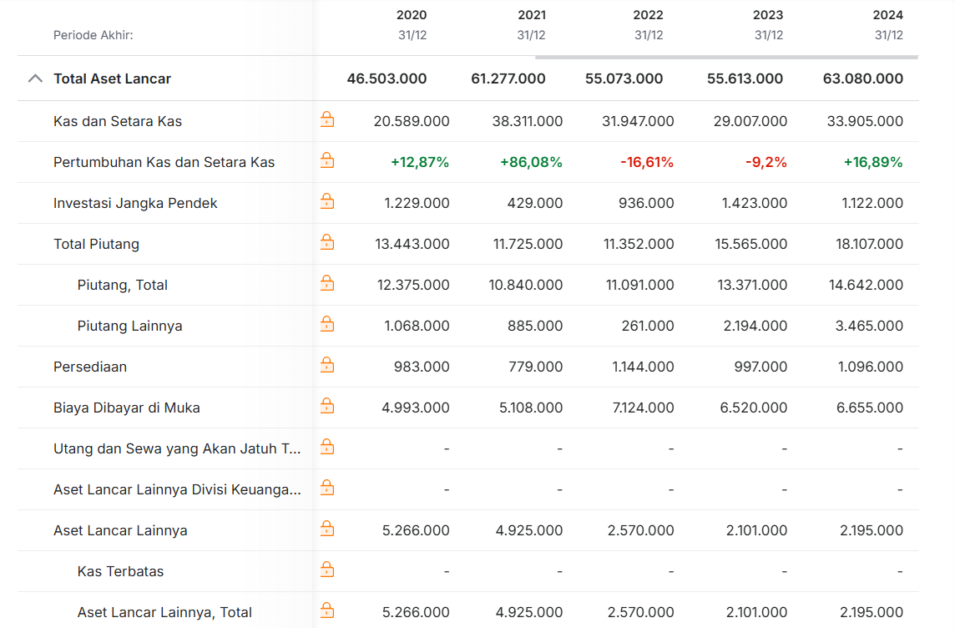Select the 2020 column header
Image resolution: width=955 pixels, height=628 pixels.
[x=412, y=15]
